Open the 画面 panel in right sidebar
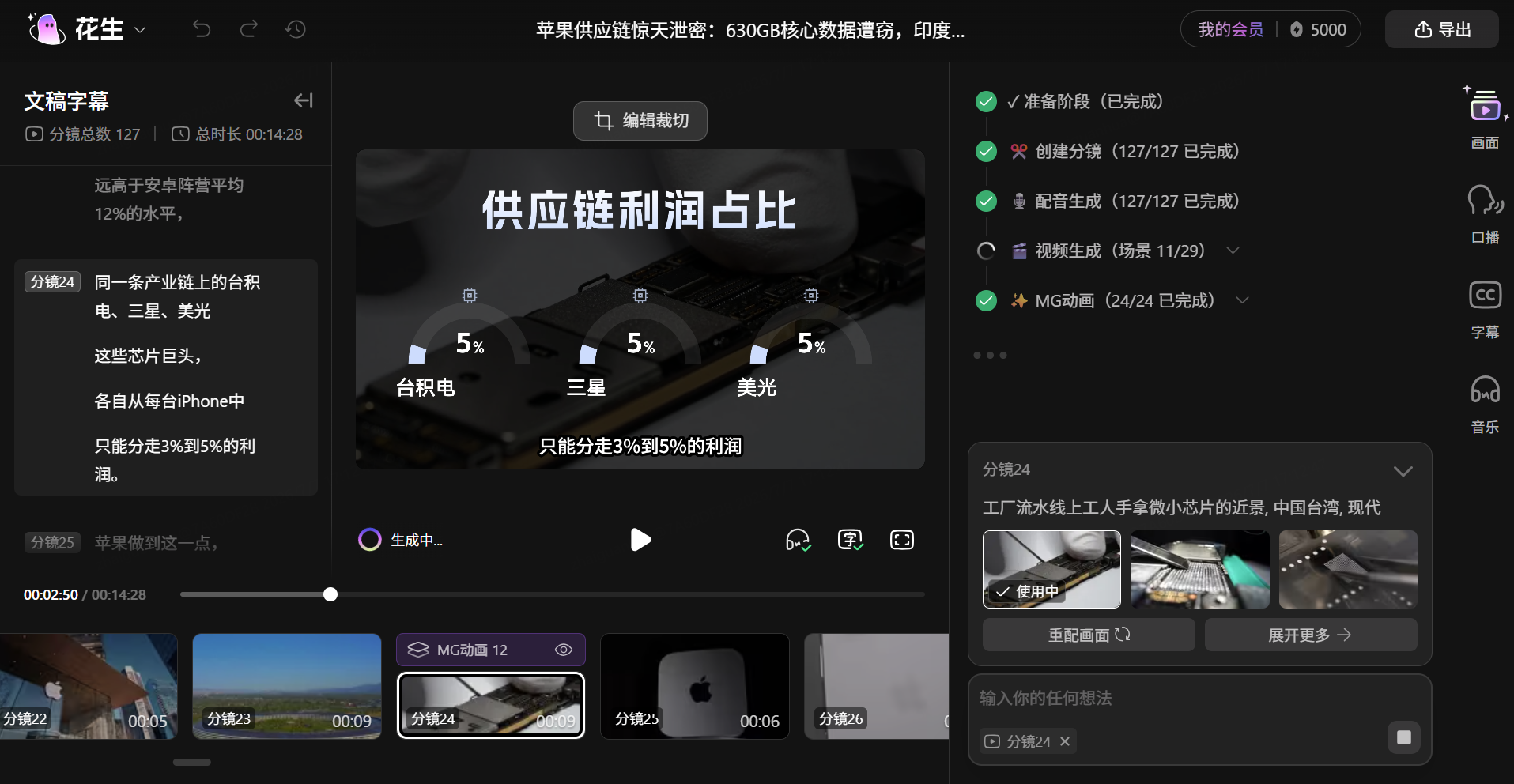1514x784 pixels. click(1485, 118)
